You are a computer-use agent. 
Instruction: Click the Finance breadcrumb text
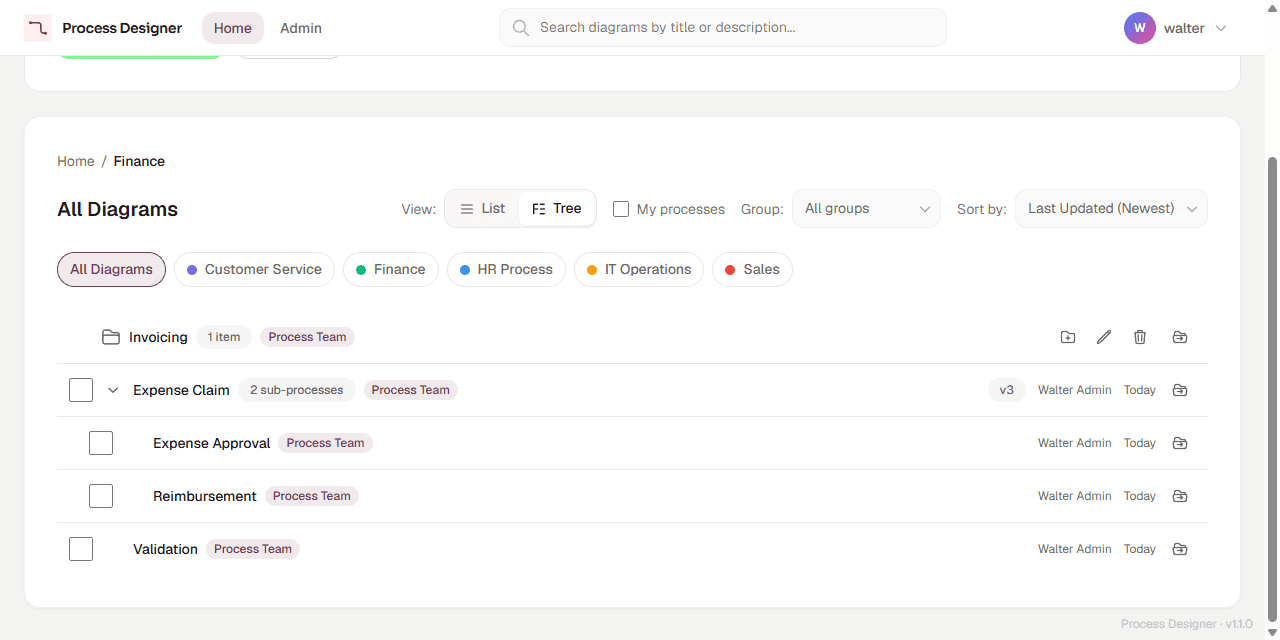point(139,161)
